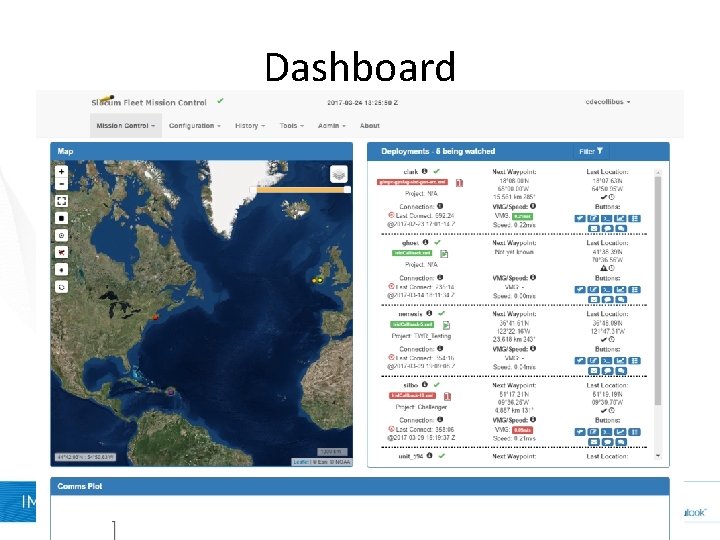Click deployments scrollbar up arrow
This screenshot has height=540, width=720.
click(x=658, y=173)
